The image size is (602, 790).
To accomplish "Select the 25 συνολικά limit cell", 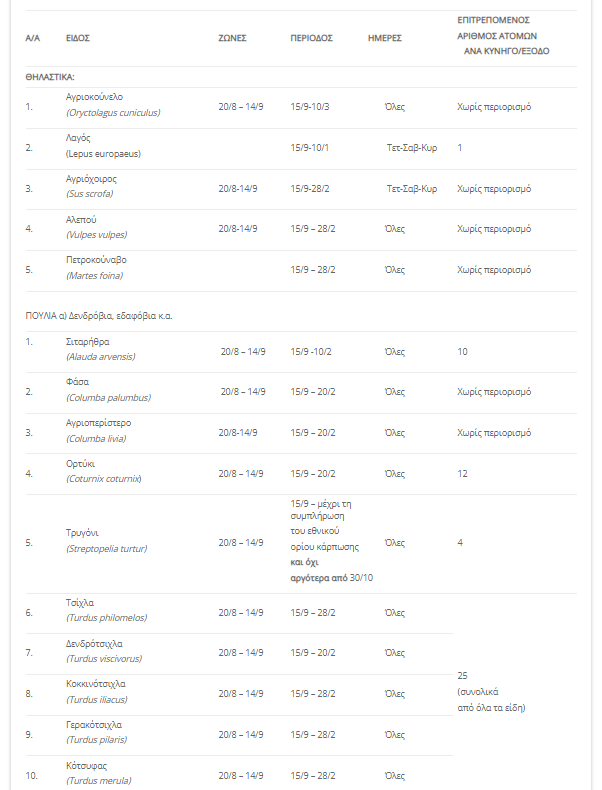I will [x=491, y=691].
